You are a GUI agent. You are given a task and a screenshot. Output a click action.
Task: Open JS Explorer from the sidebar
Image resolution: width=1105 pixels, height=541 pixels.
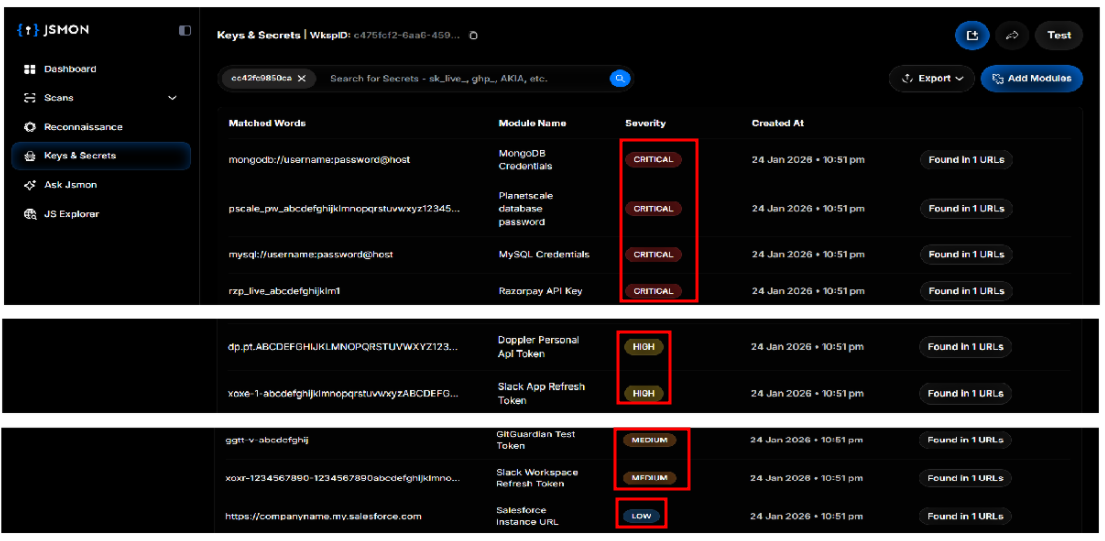pyautogui.click(x=71, y=214)
